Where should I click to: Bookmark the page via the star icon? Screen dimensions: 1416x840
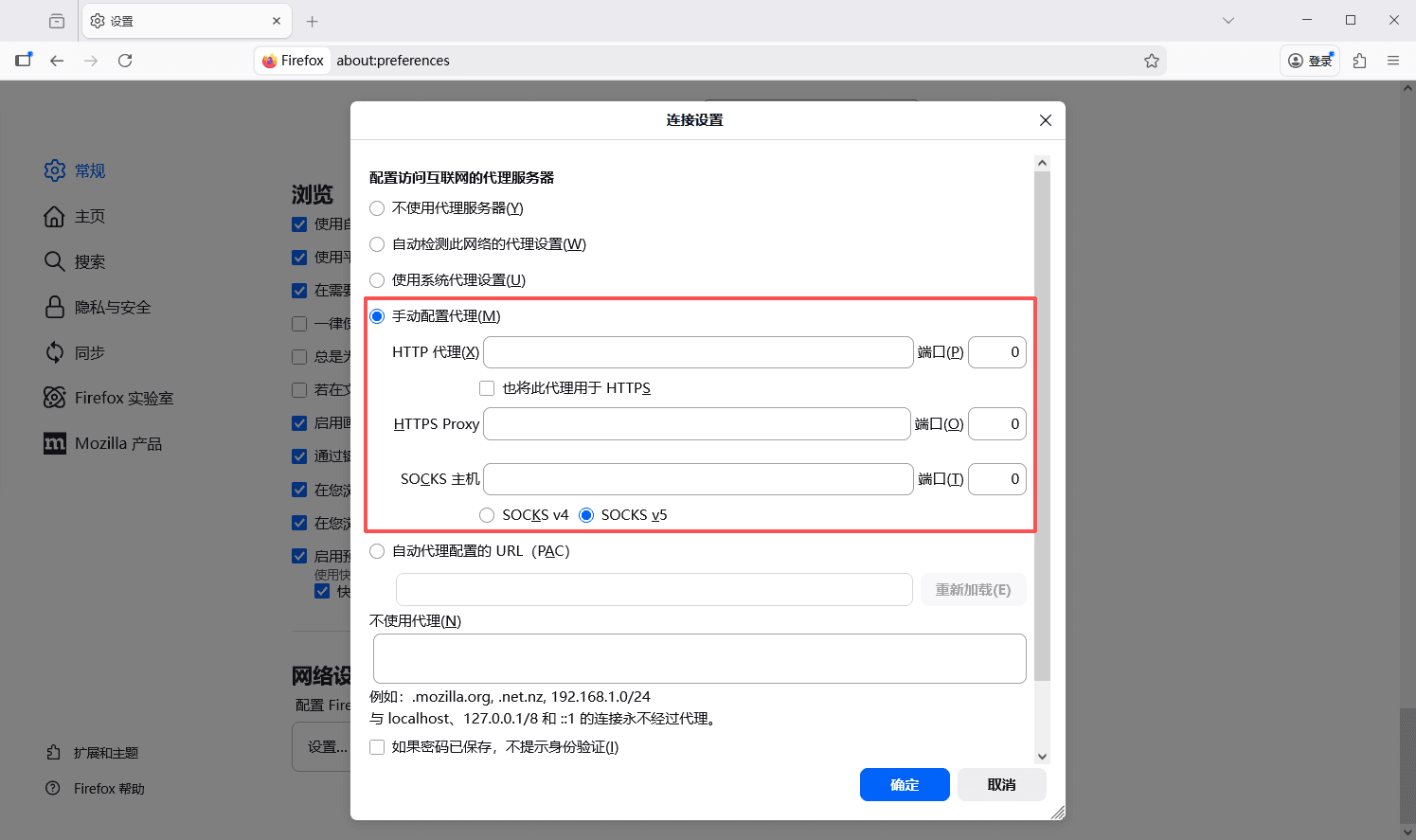1152,60
